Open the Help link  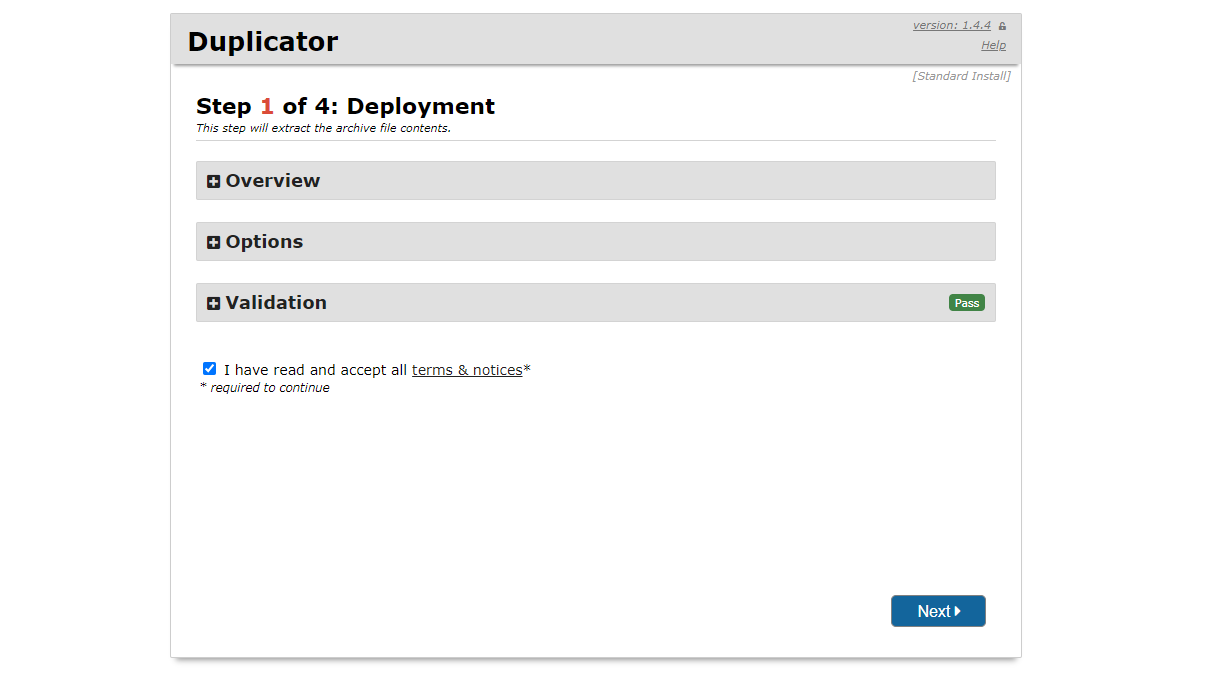coord(993,45)
